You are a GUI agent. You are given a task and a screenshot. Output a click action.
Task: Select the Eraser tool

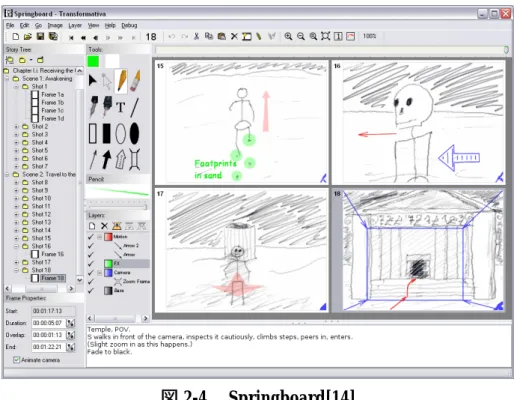[135, 81]
